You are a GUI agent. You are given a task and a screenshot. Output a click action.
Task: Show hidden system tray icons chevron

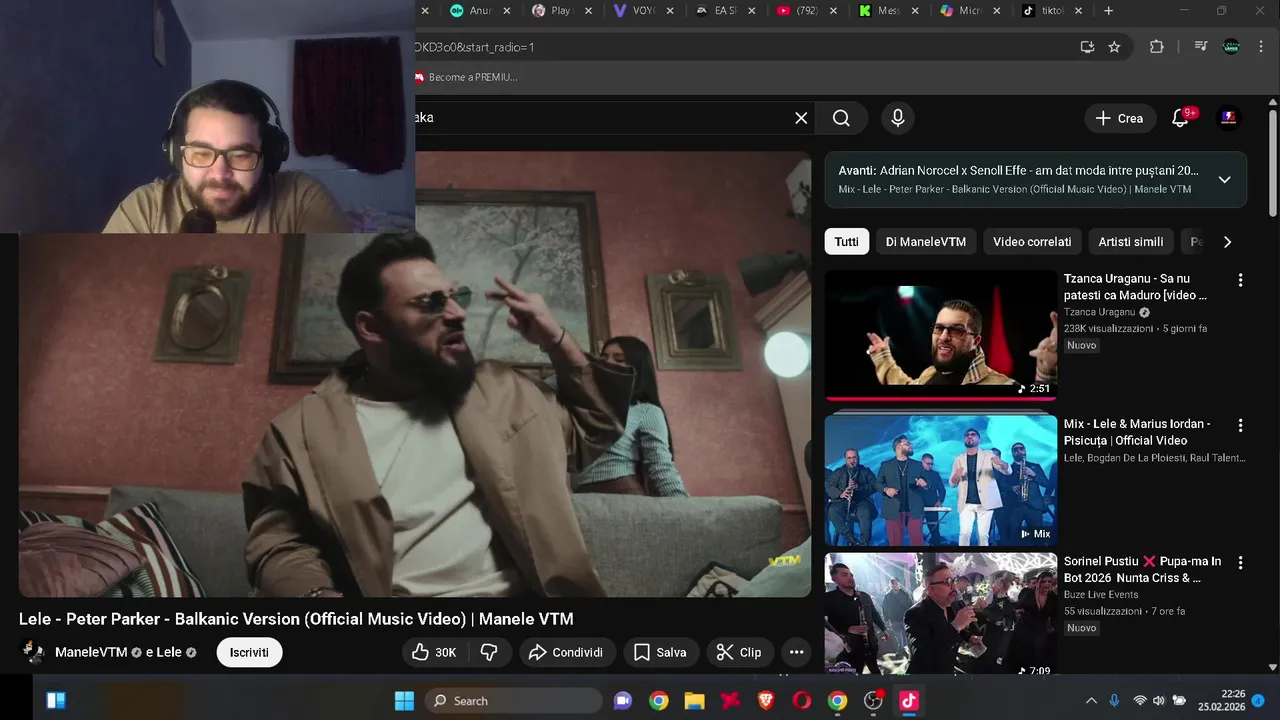pyautogui.click(x=1091, y=701)
